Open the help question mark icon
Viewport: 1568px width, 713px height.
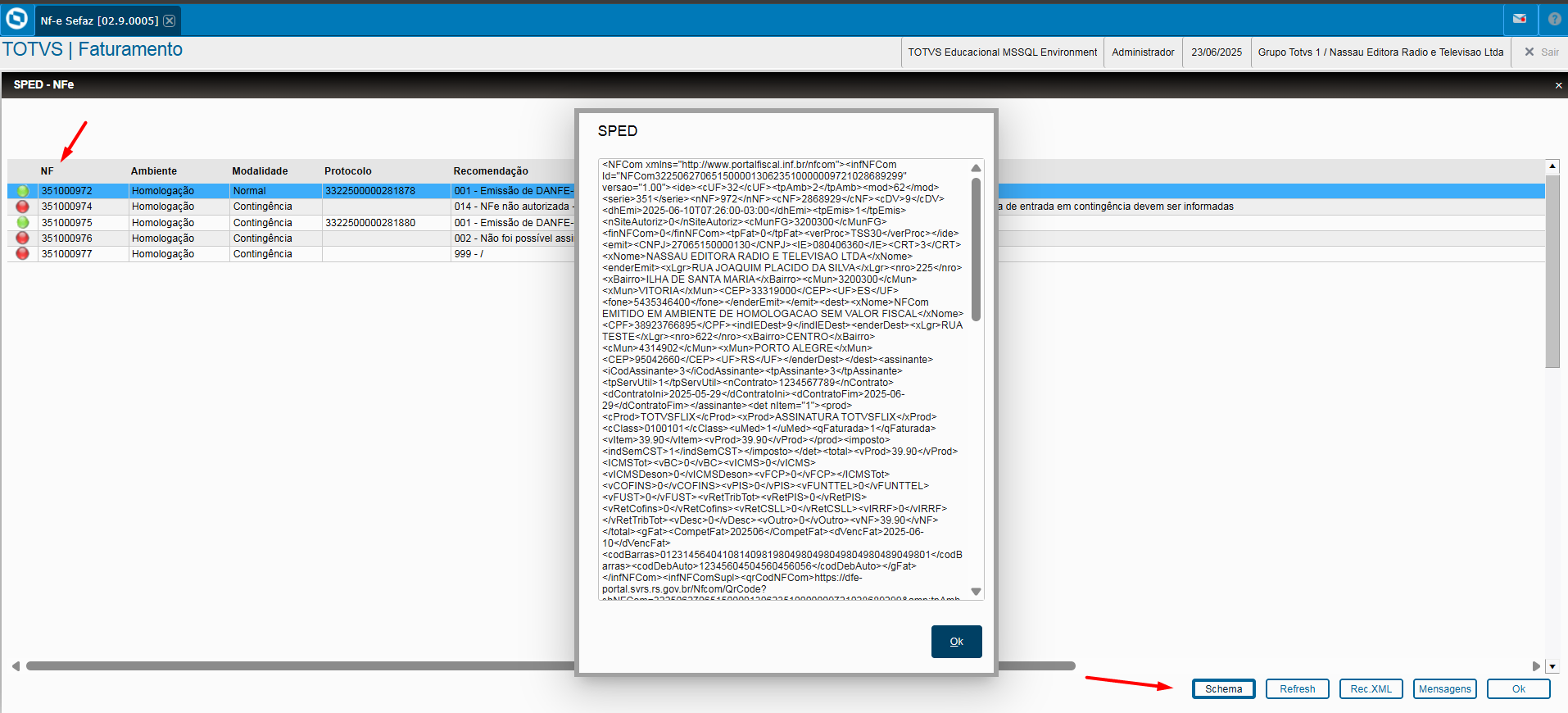tap(1554, 19)
